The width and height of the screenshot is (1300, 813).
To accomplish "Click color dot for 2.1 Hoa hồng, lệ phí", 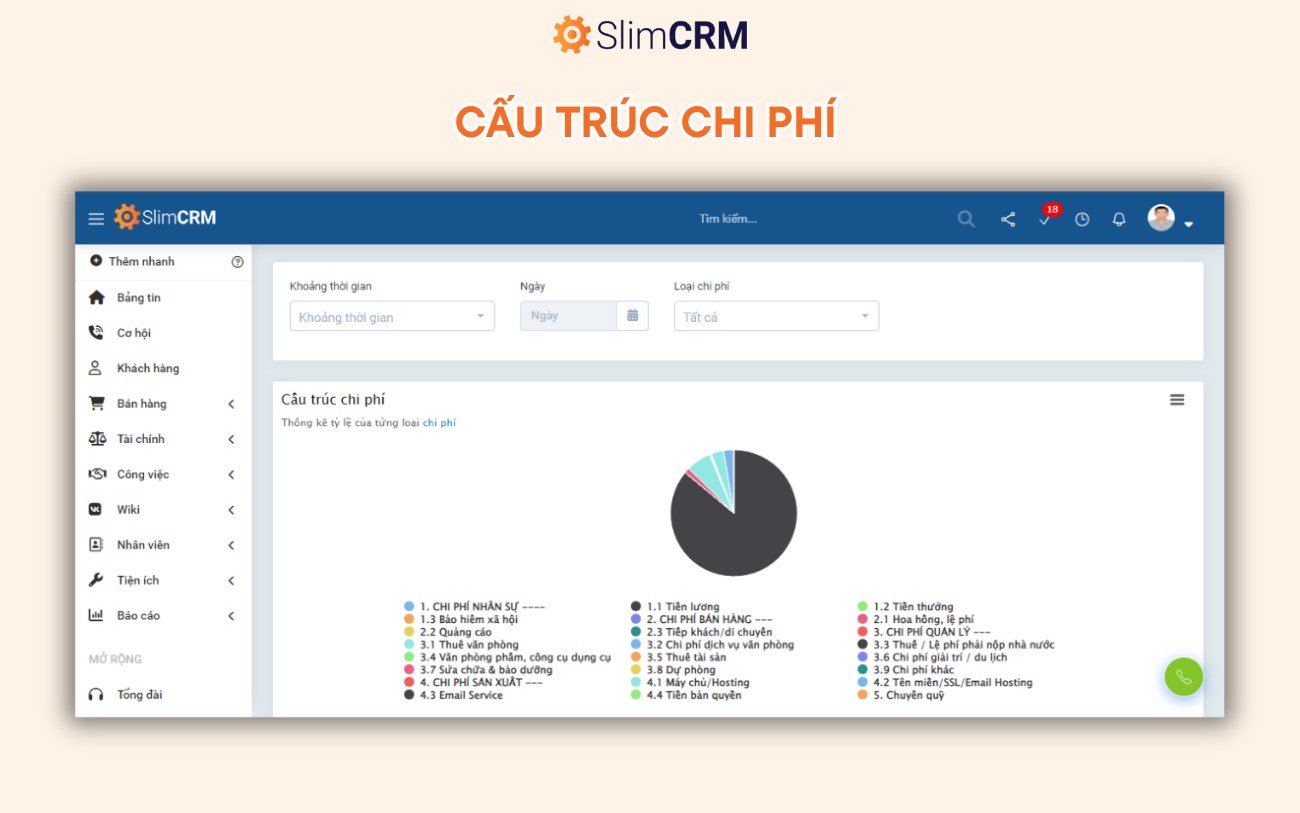I will (x=862, y=620).
